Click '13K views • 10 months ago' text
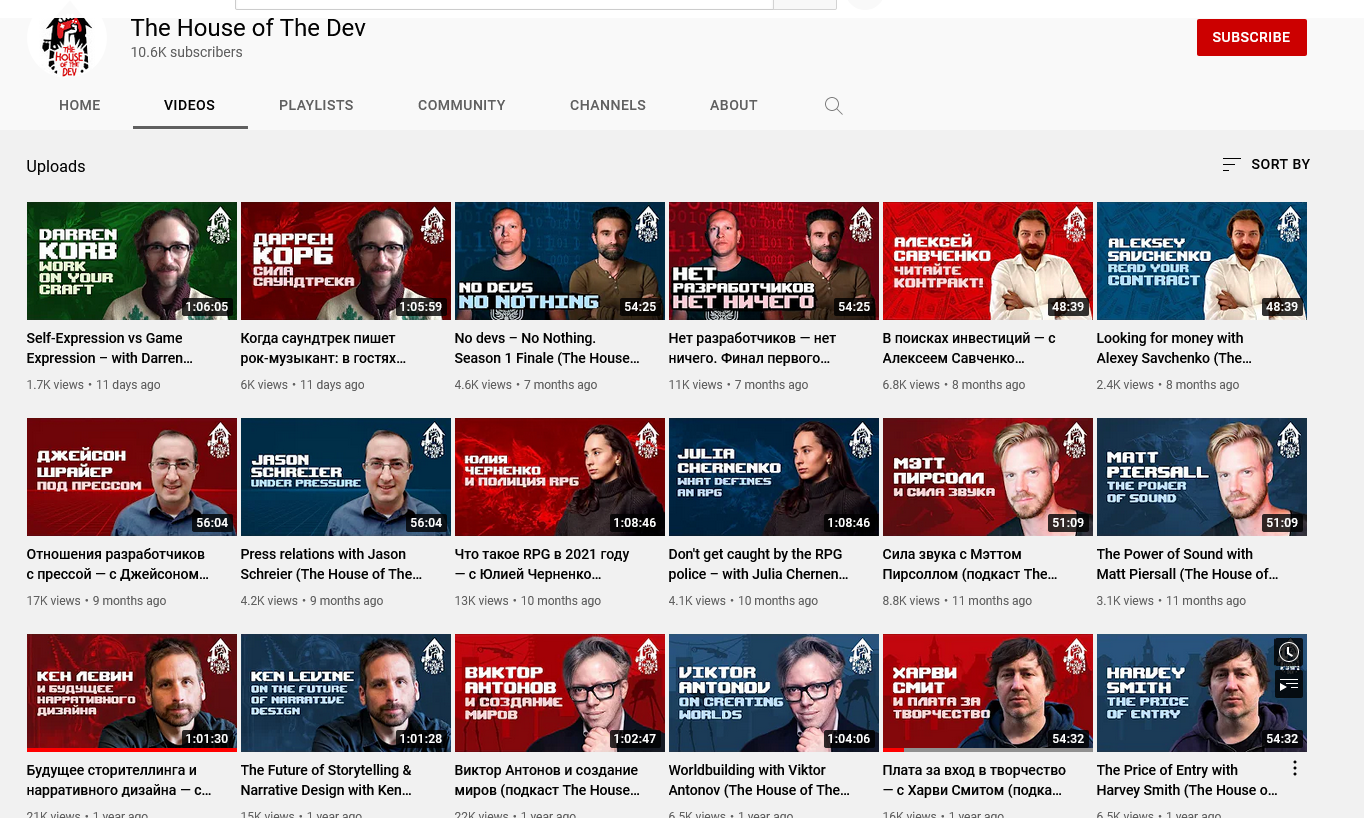This screenshot has width=1364, height=818. tap(528, 601)
